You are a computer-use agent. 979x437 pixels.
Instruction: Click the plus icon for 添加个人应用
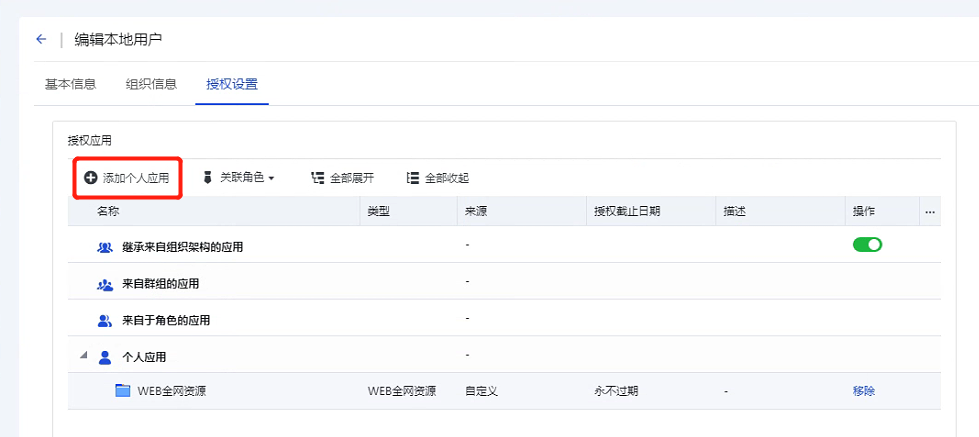click(x=91, y=177)
